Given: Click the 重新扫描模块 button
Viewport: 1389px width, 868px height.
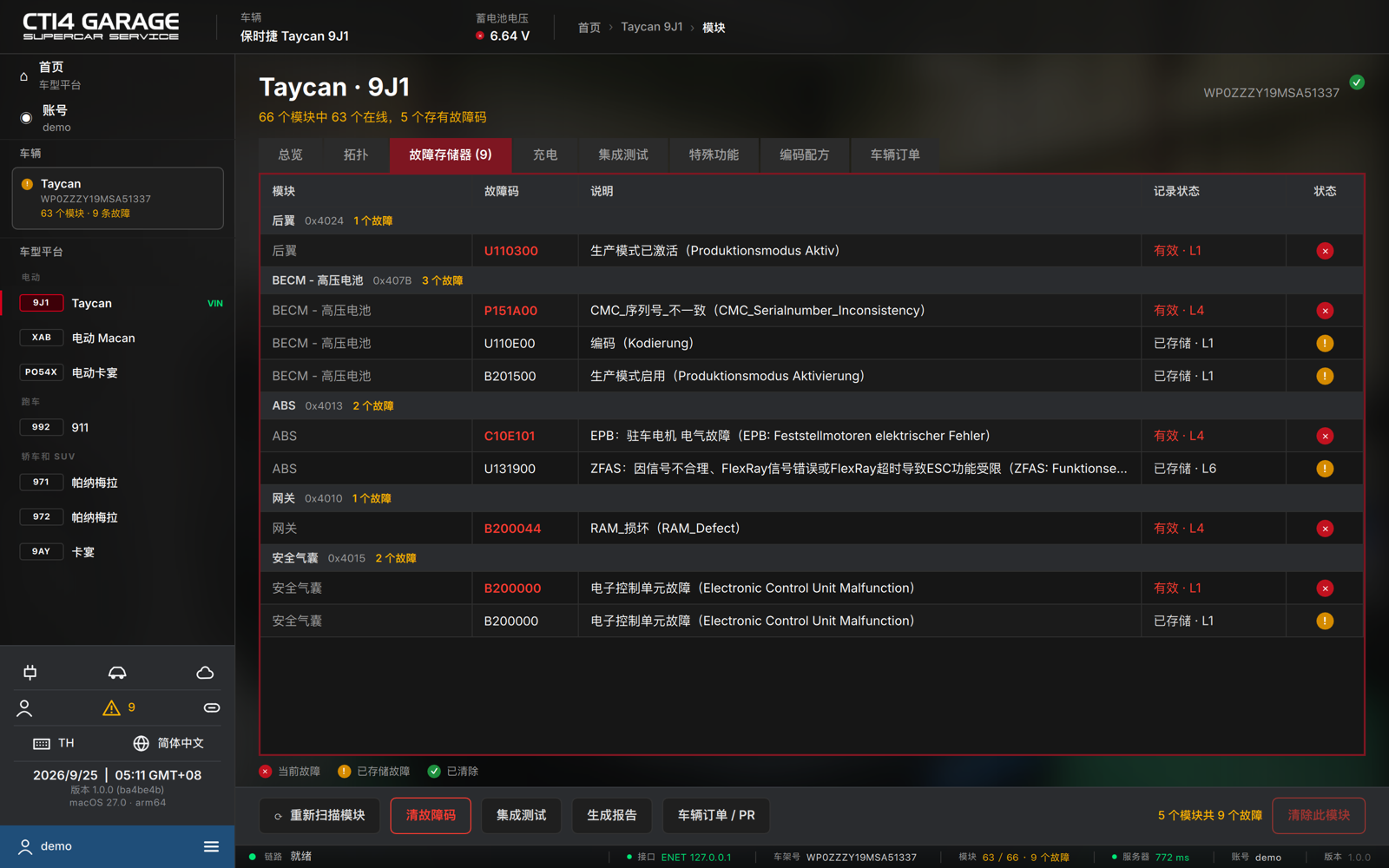Looking at the screenshot, I should point(319,816).
